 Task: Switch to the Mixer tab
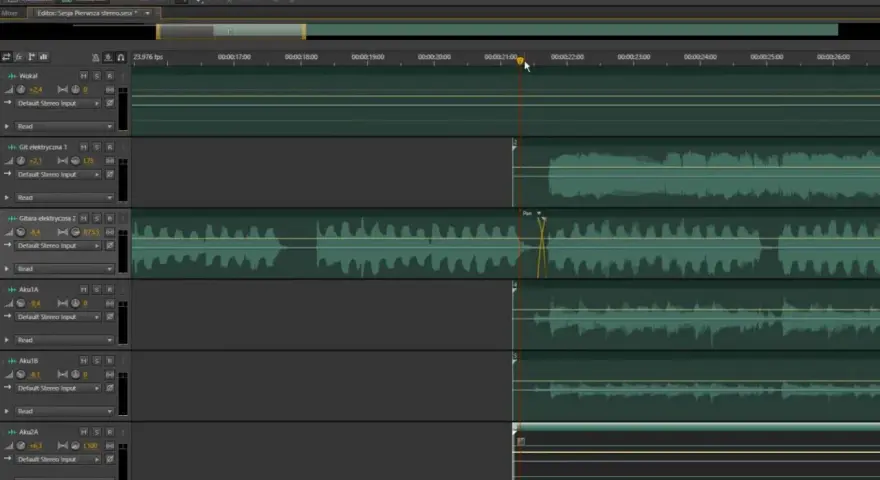[x=10, y=13]
